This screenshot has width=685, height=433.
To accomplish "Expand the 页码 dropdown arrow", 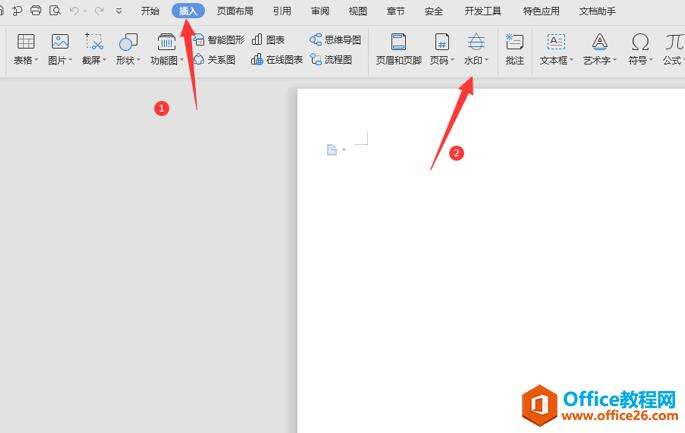I will point(453,60).
